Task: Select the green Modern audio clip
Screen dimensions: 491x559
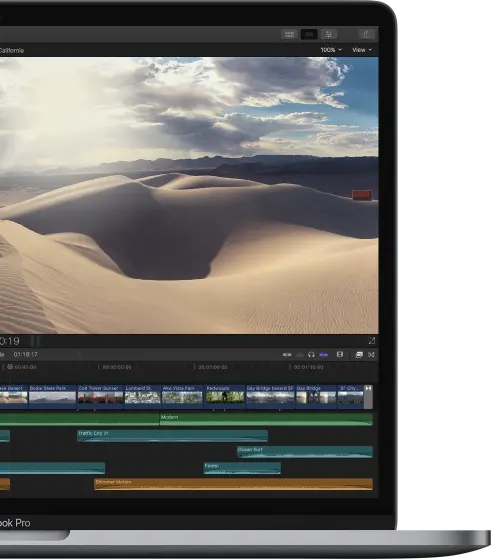Action: (266, 420)
